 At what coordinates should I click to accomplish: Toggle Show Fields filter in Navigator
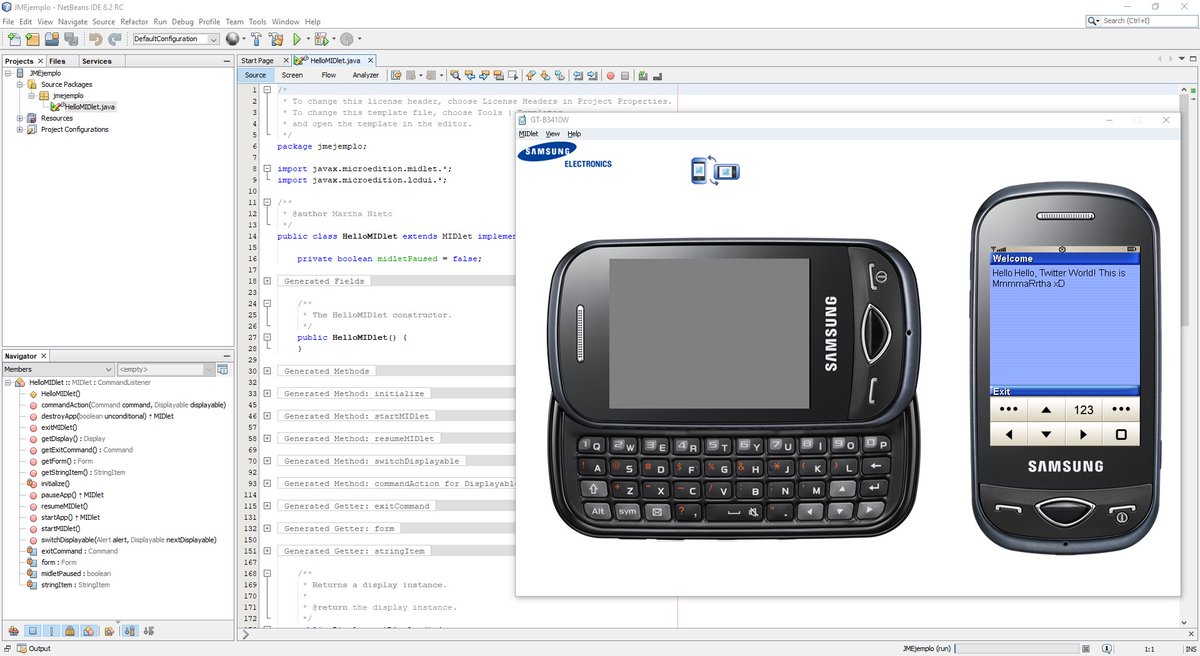tap(32, 631)
